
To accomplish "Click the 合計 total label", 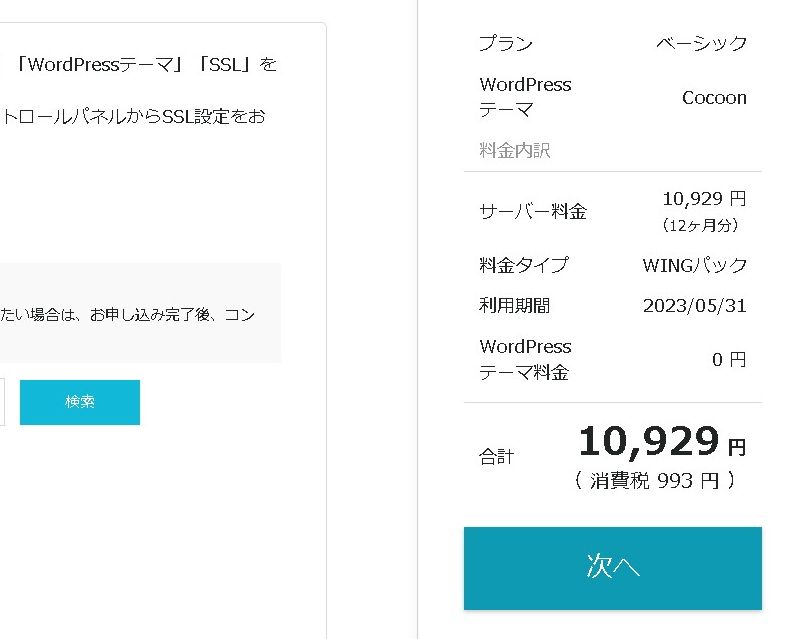I will (x=496, y=457).
